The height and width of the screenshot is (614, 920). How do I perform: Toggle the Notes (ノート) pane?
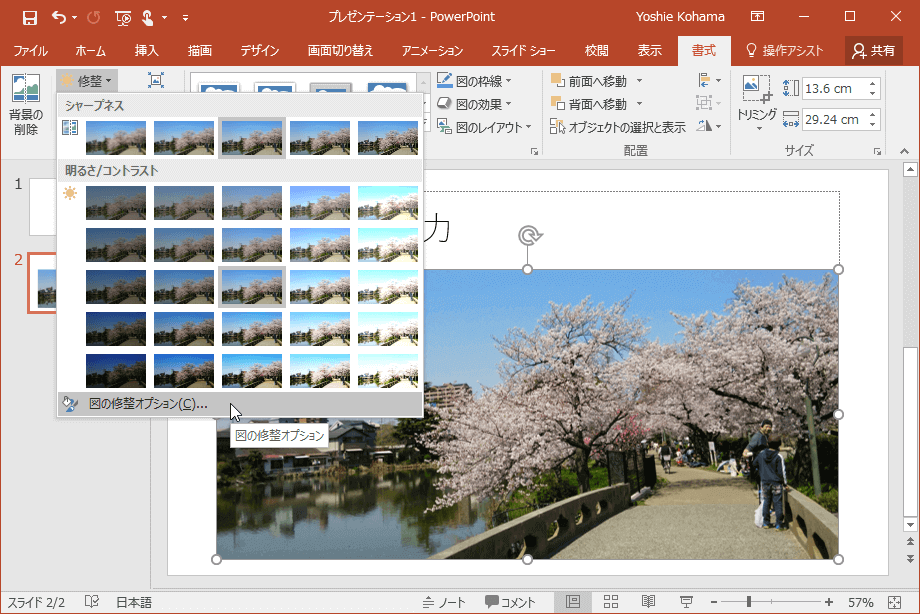[444, 601]
